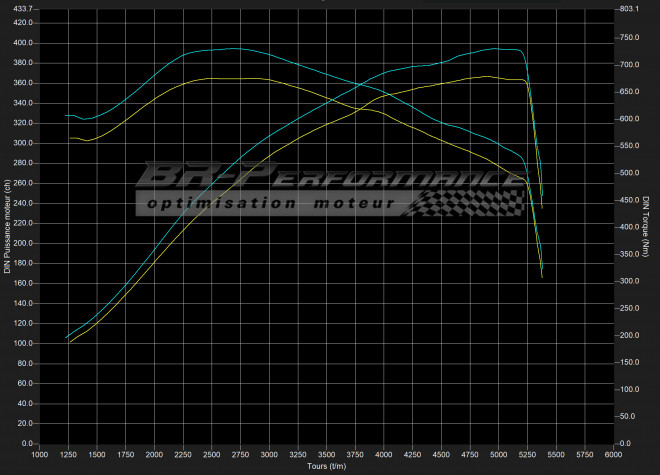The height and width of the screenshot is (475, 660).
Task: Click the 433.7 maximum on left axis
Action: tap(20, 9)
